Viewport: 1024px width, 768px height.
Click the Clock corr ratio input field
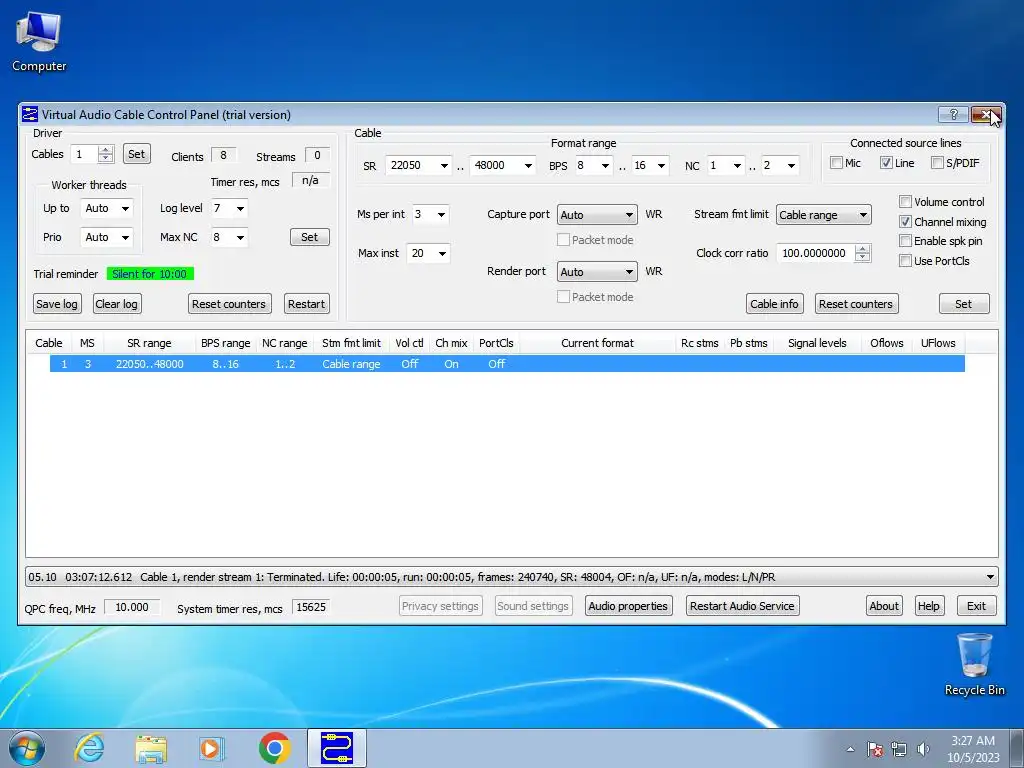click(816, 253)
